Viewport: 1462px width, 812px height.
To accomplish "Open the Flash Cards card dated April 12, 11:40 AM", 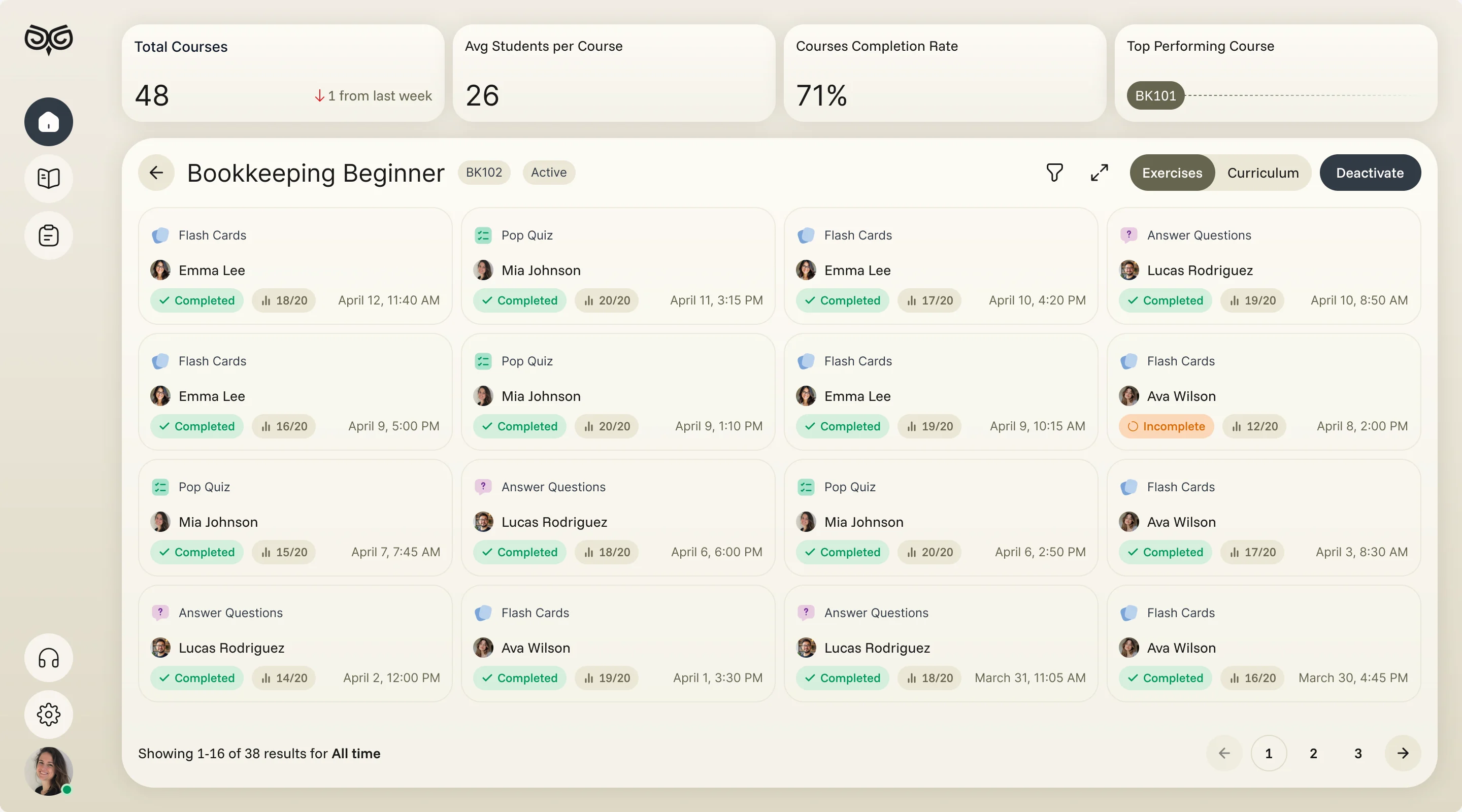I will 295,265.
